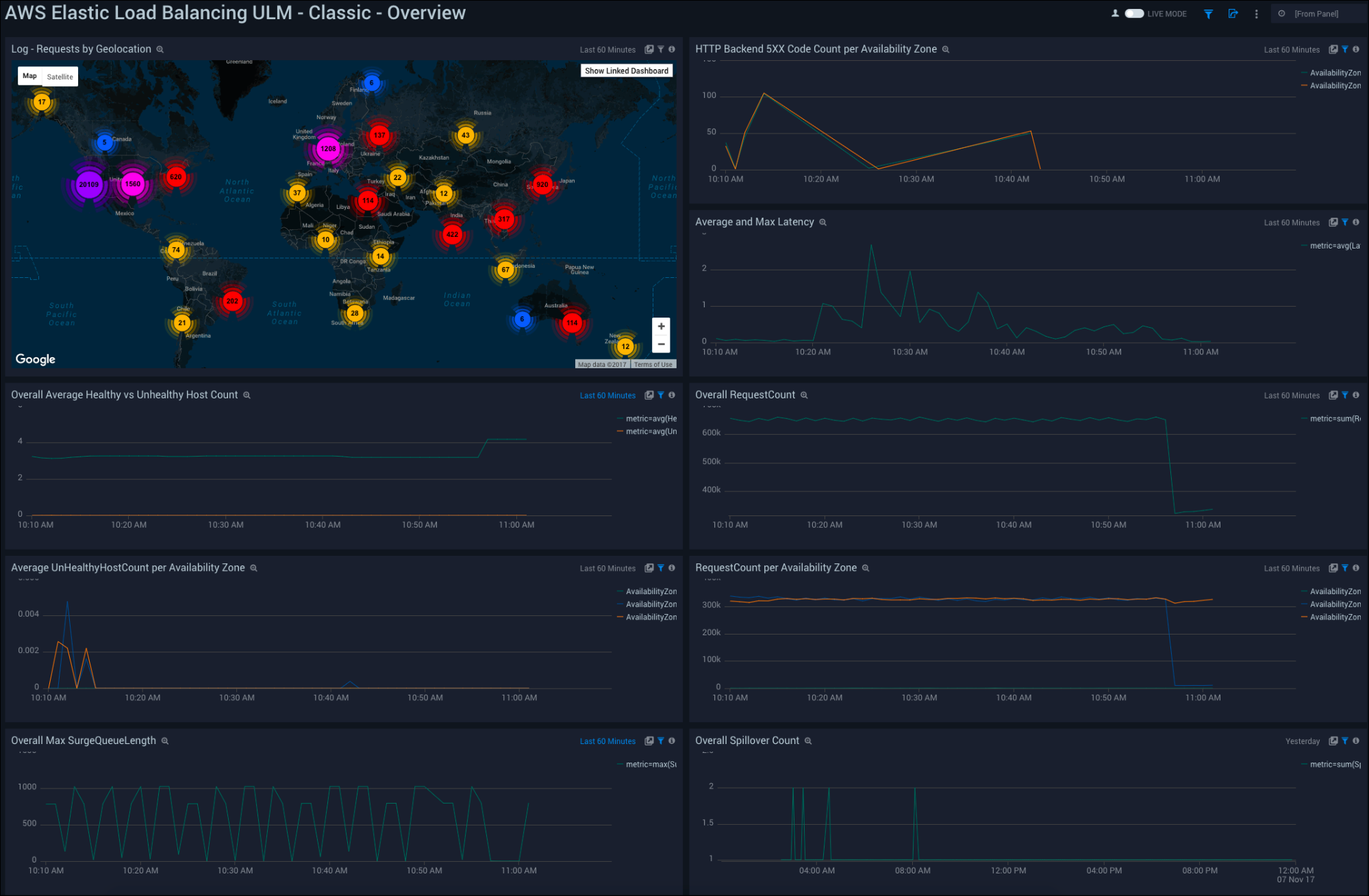Open the [From Panel] time range dropdown

1316,14
